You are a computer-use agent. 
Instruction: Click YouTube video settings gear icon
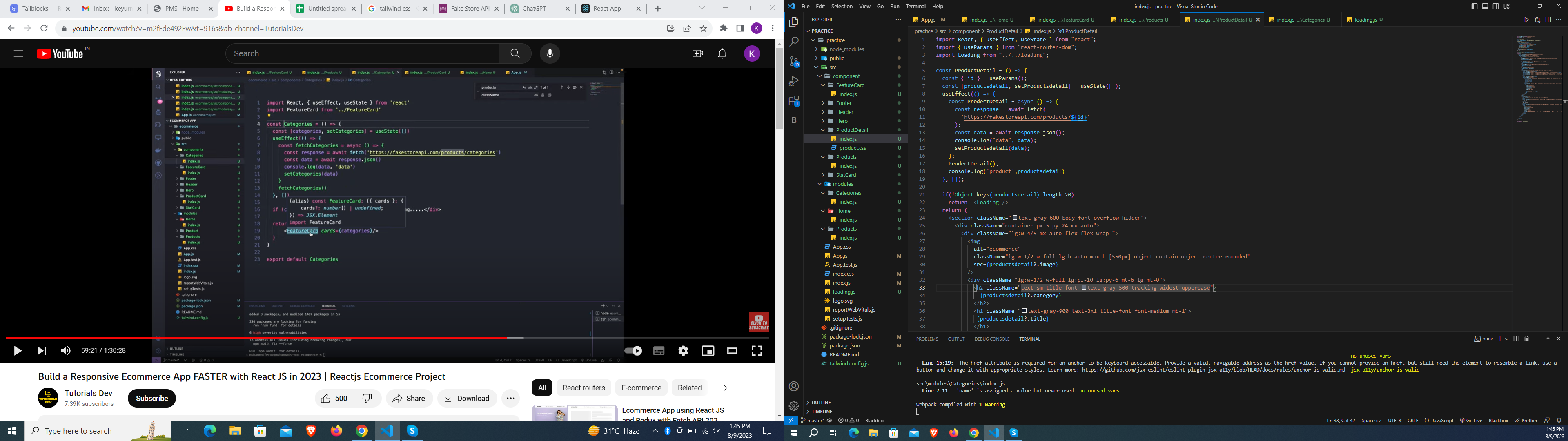tap(684, 351)
